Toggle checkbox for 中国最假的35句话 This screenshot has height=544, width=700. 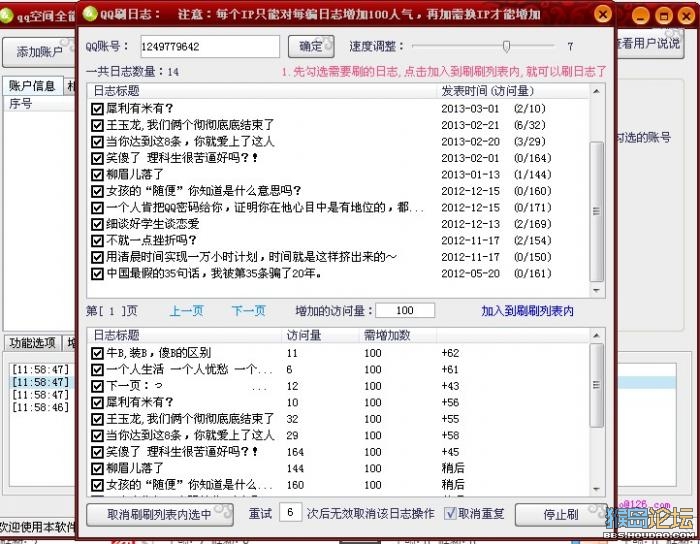[x=97, y=274]
